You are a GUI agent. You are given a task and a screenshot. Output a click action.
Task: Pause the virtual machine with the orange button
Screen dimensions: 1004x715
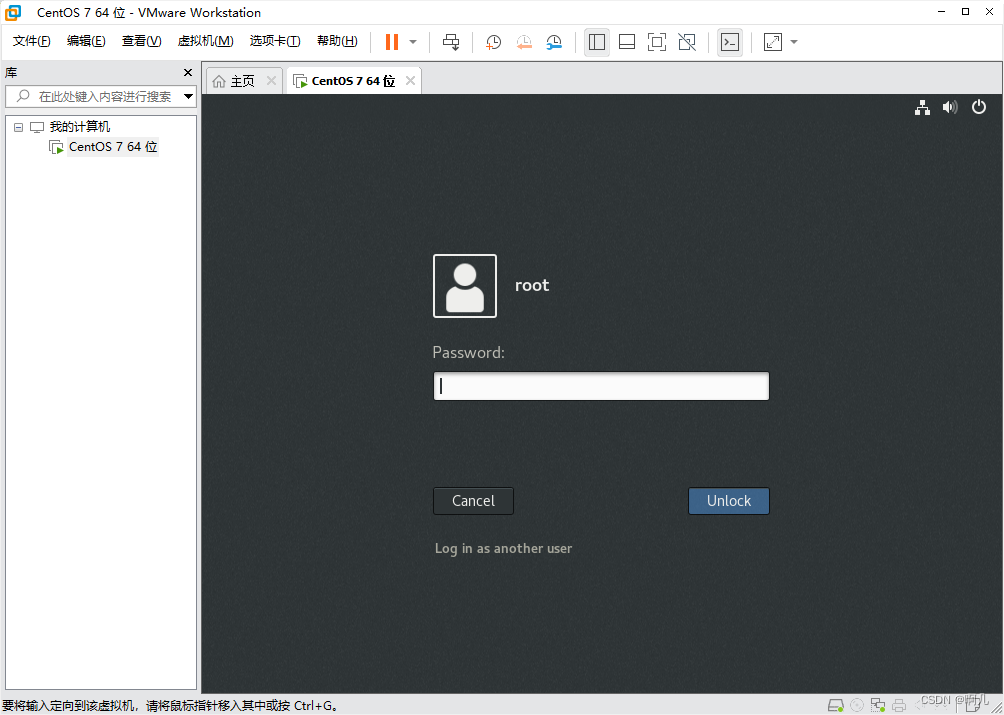[392, 42]
